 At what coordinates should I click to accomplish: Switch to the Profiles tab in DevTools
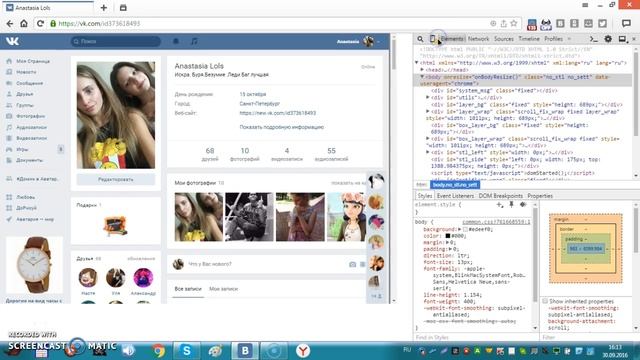tap(553, 39)
